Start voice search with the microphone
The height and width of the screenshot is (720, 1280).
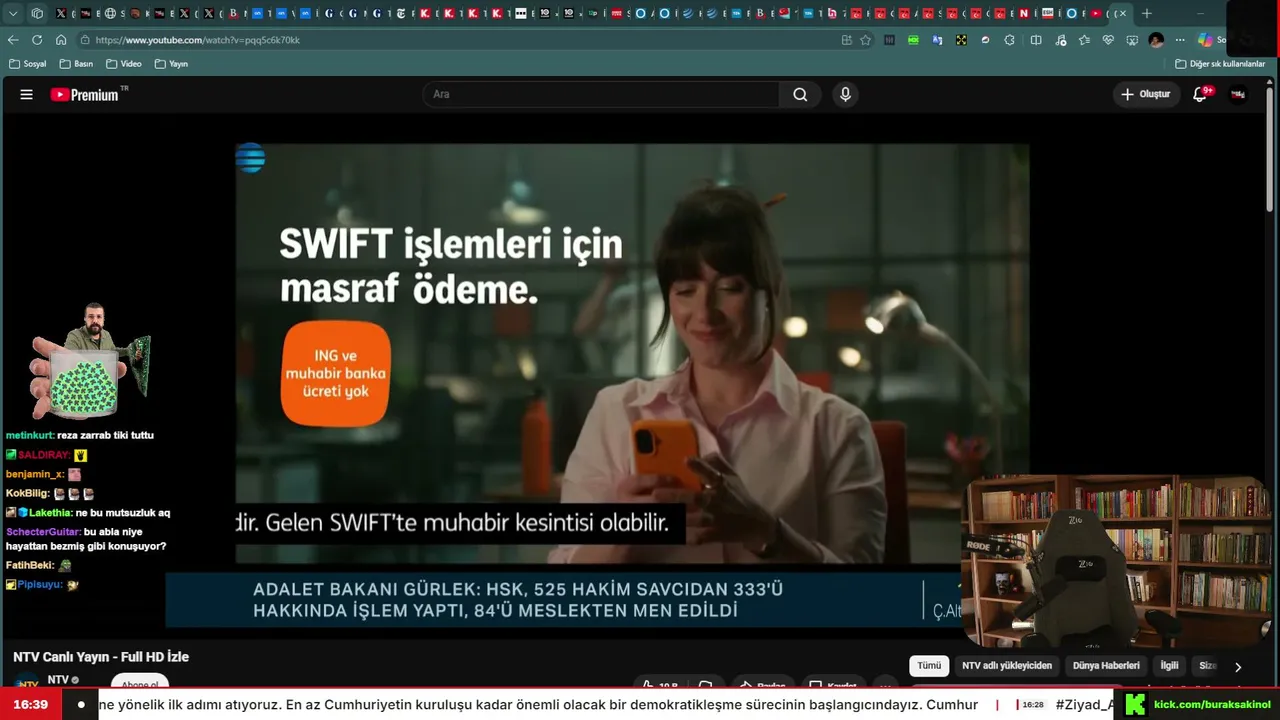(x=845, y=95)
